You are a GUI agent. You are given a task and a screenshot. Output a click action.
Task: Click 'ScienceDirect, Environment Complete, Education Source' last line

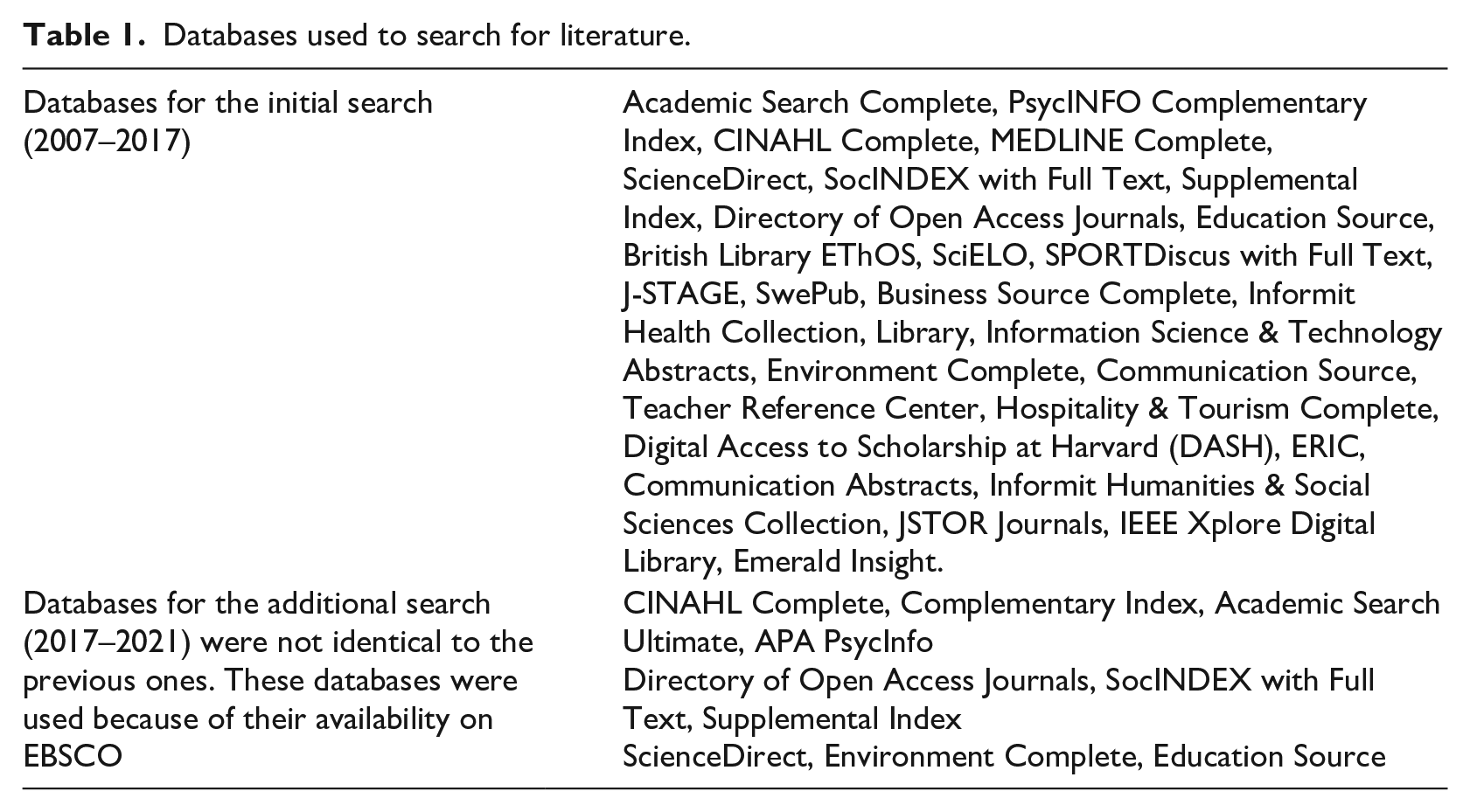(1004, 756)
